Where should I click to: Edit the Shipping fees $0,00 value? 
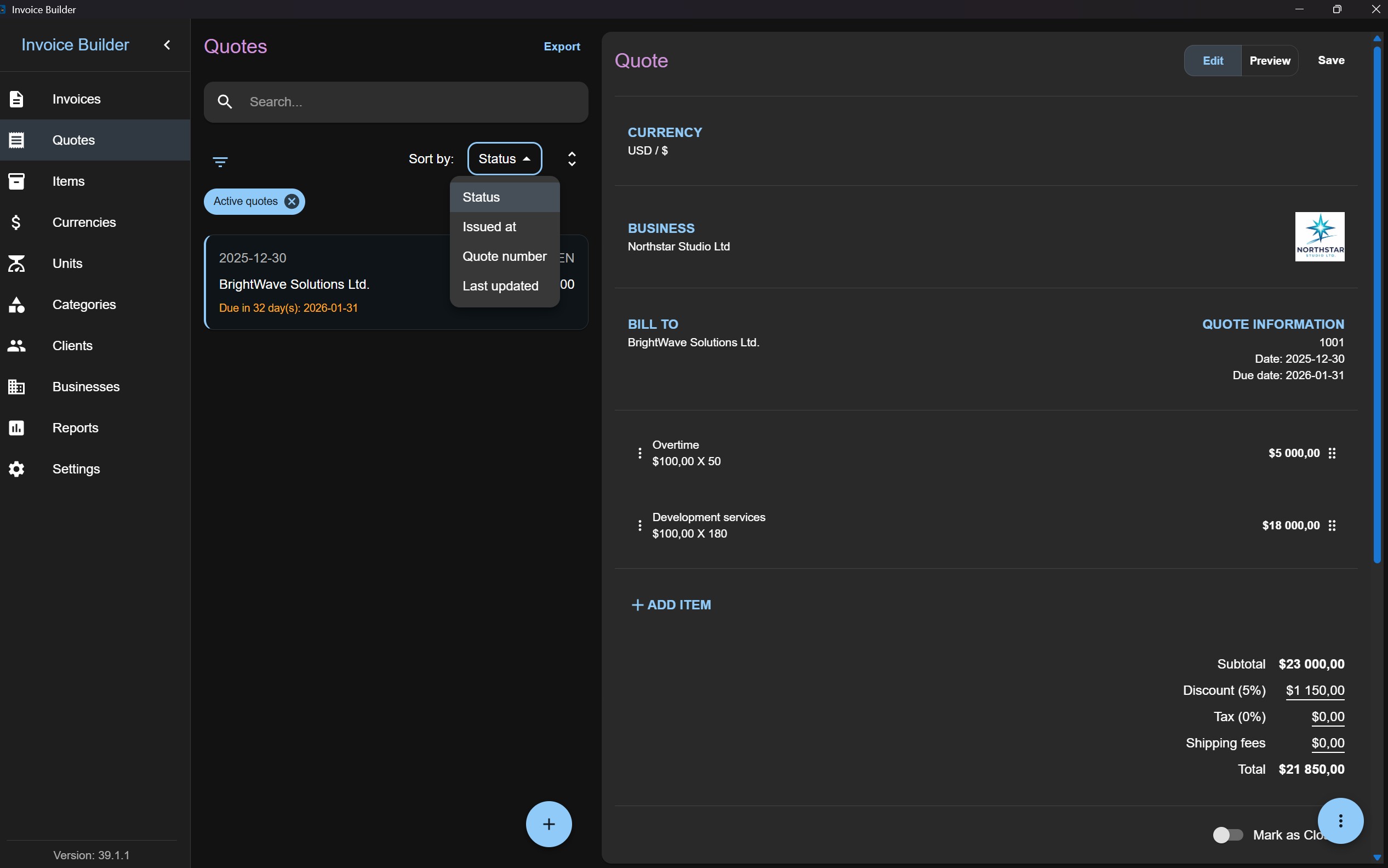pyautogui.click(x=1328, y=744)
